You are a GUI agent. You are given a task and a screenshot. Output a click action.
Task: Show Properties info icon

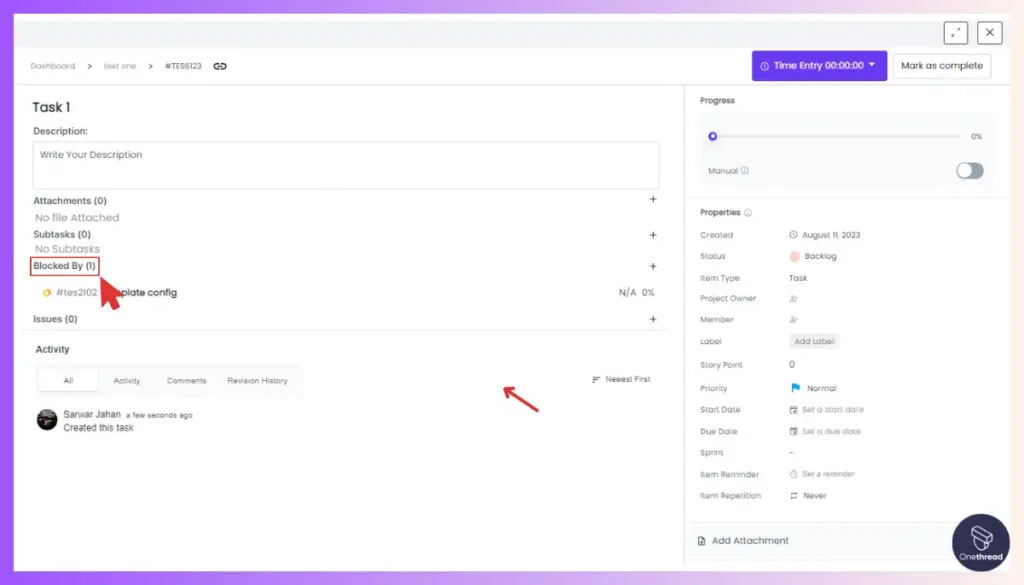point(748,213)
